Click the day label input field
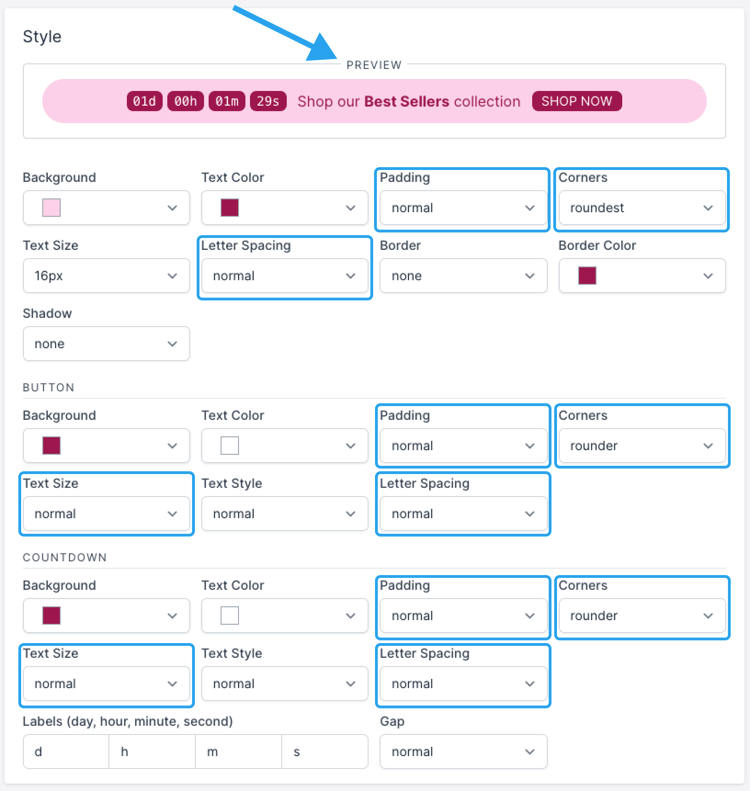 pos(66,752)
